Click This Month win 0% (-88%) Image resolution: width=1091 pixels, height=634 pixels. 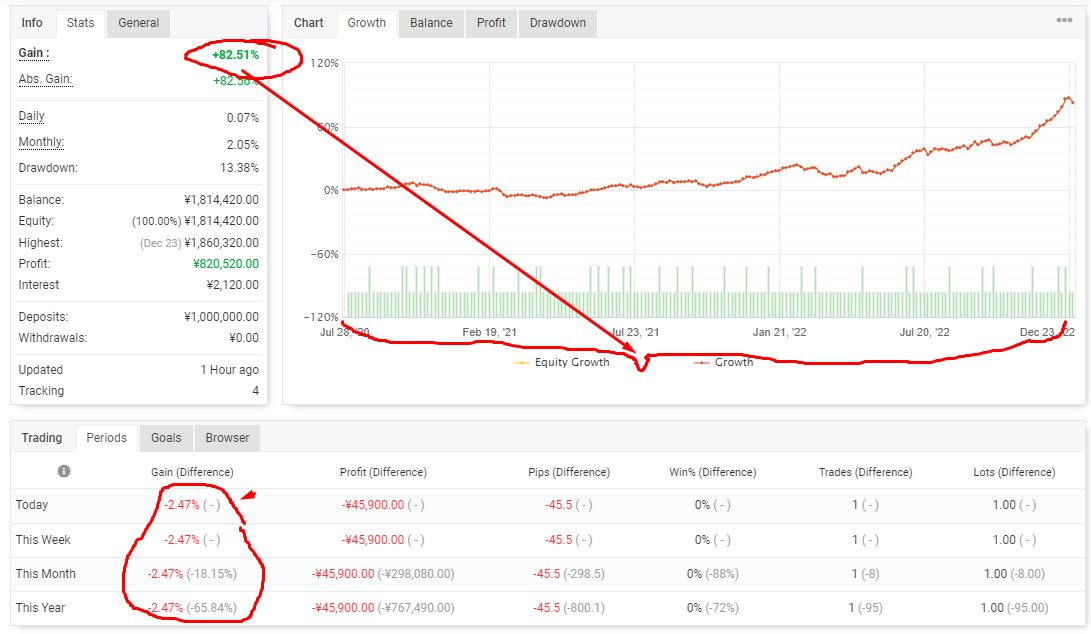click(712, 573)
